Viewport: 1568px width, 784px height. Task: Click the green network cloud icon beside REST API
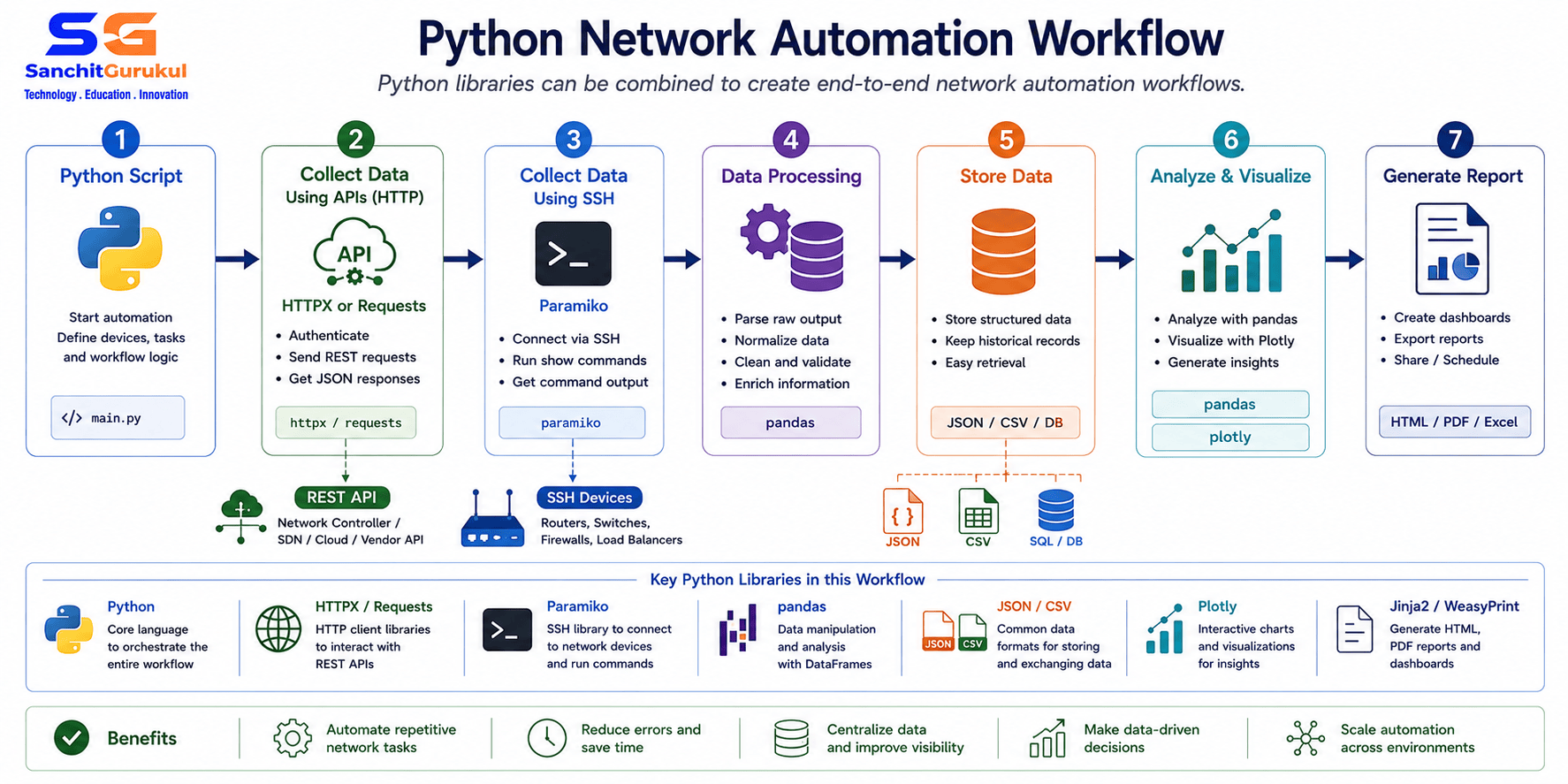click(x=240, y=516)
